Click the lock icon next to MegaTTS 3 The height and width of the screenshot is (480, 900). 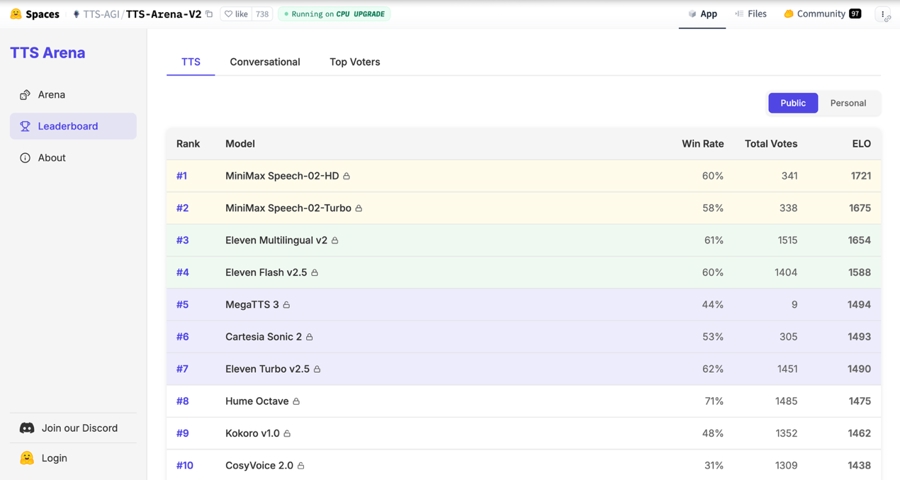[x=287, y=305]
